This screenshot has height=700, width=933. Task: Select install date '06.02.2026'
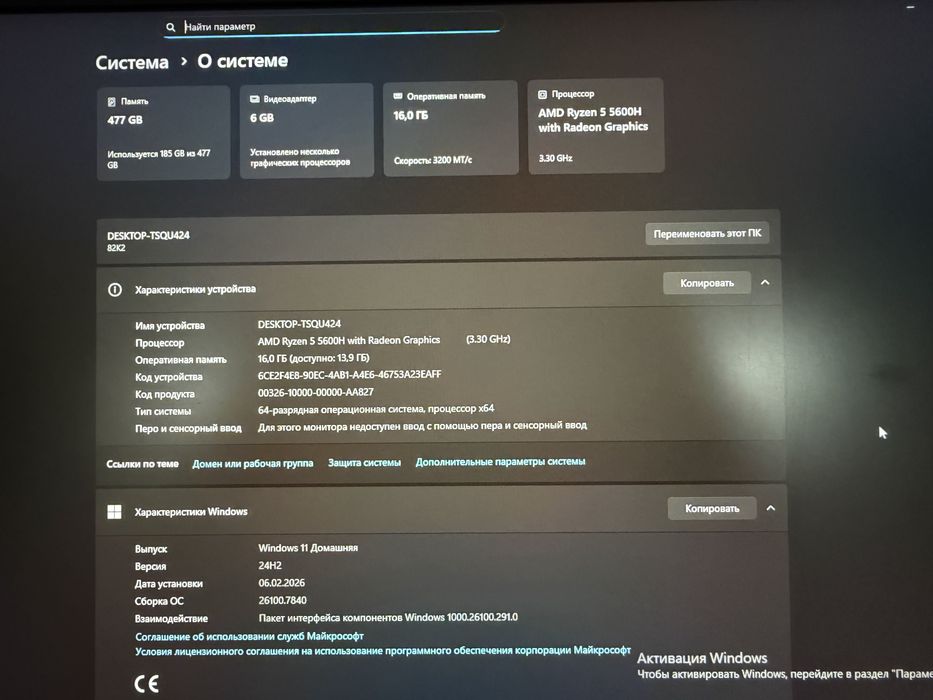click(281, 583)
